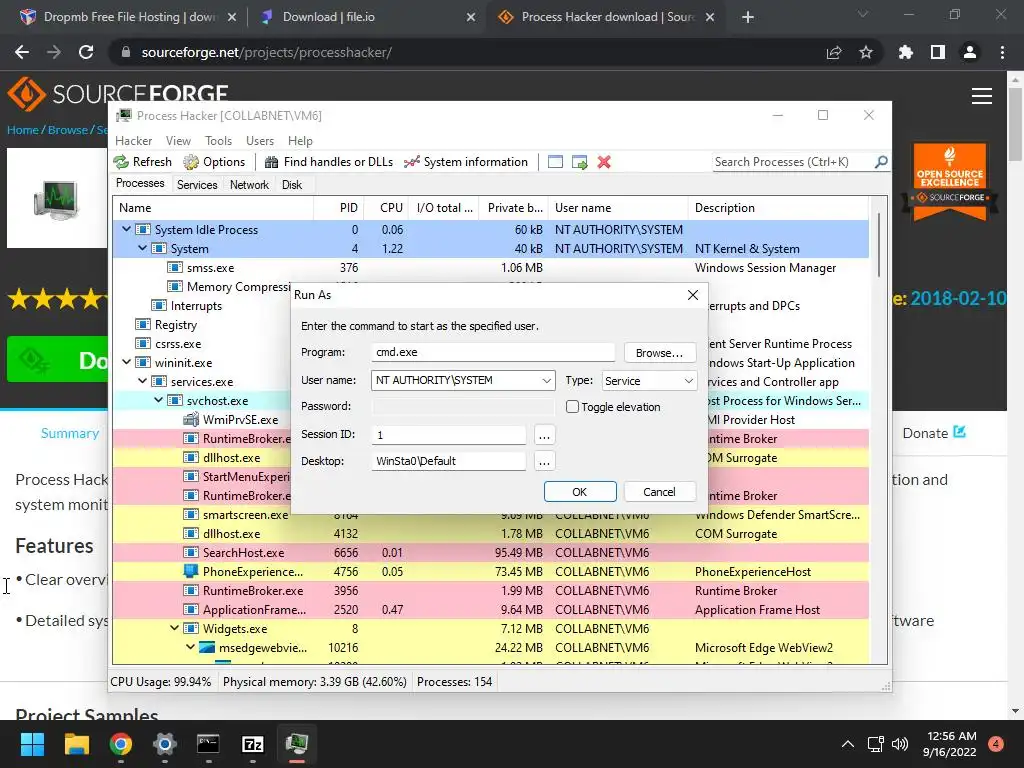Open the 7-Zip taskbar icon

click(x=253, y=744)
